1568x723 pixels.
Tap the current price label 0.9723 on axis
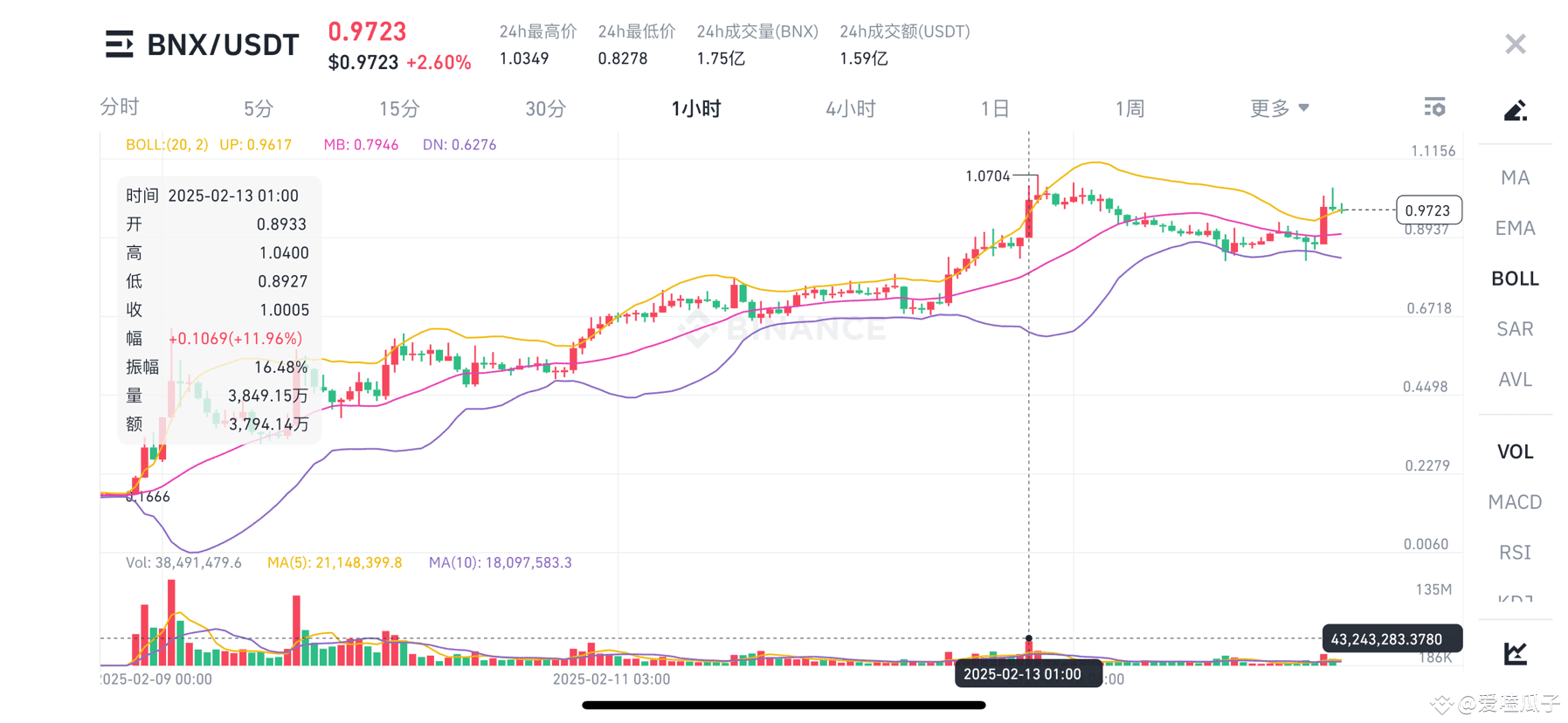coord(1427,210)
